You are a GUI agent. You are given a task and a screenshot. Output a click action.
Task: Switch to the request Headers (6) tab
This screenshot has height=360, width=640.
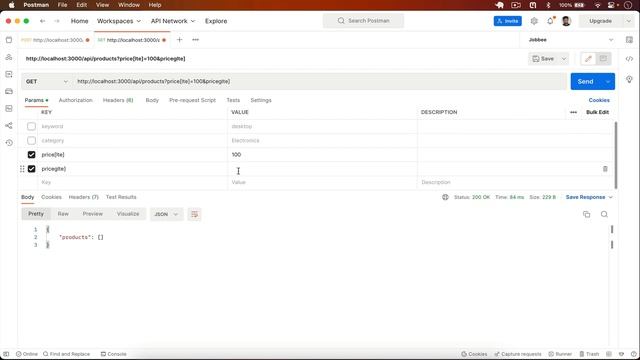coord(118,100)
